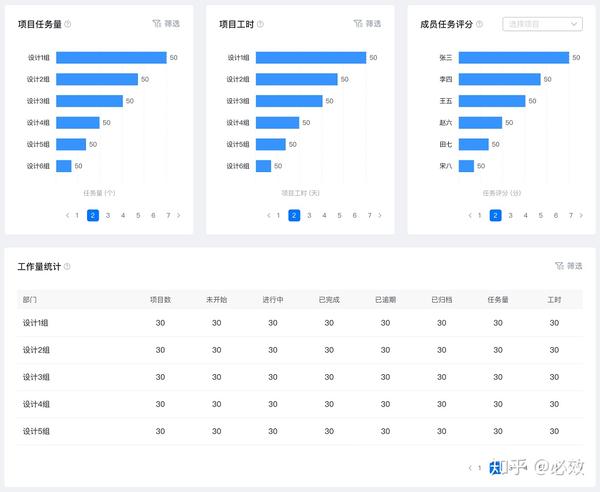Viewport: 600px width, 492px height.
Task: Click the help icon beside 工作量统计
Action: [x=68, y=267]
